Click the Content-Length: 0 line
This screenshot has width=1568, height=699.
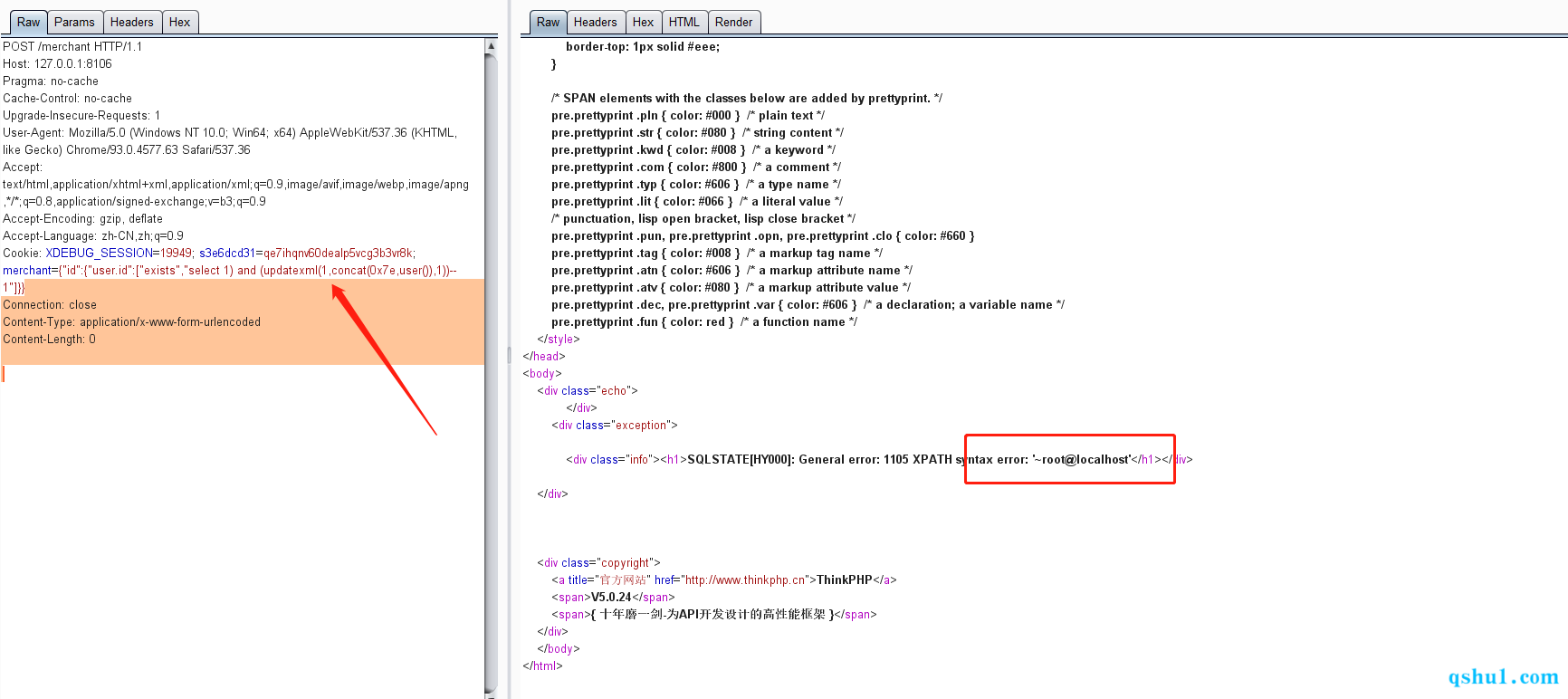49,339
